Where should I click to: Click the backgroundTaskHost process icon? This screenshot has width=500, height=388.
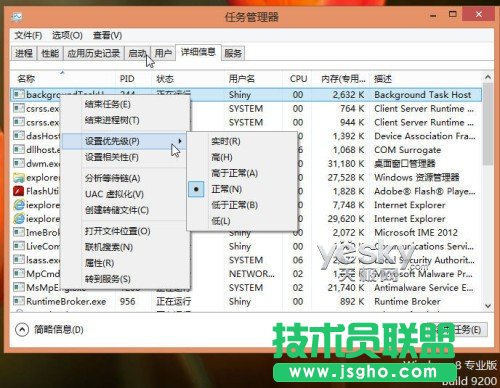(x=19, y=95)
